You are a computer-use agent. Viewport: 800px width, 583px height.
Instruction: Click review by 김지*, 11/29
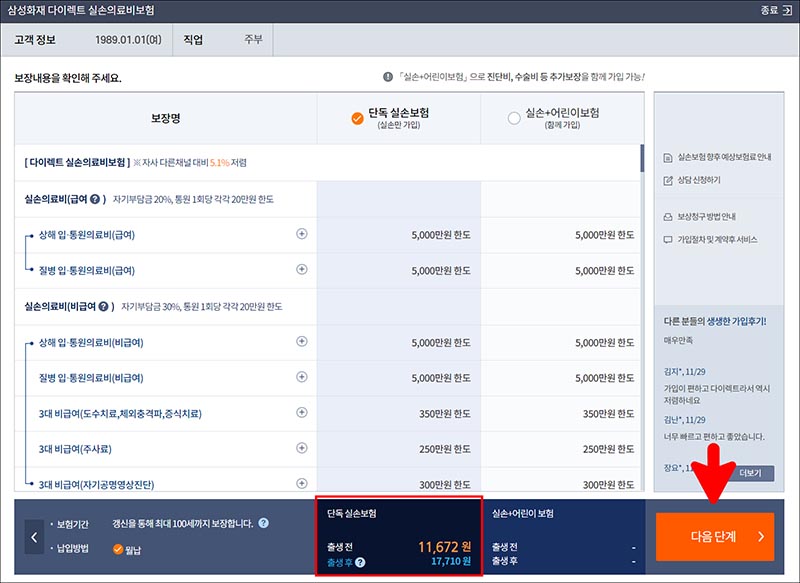pos(684,372)
